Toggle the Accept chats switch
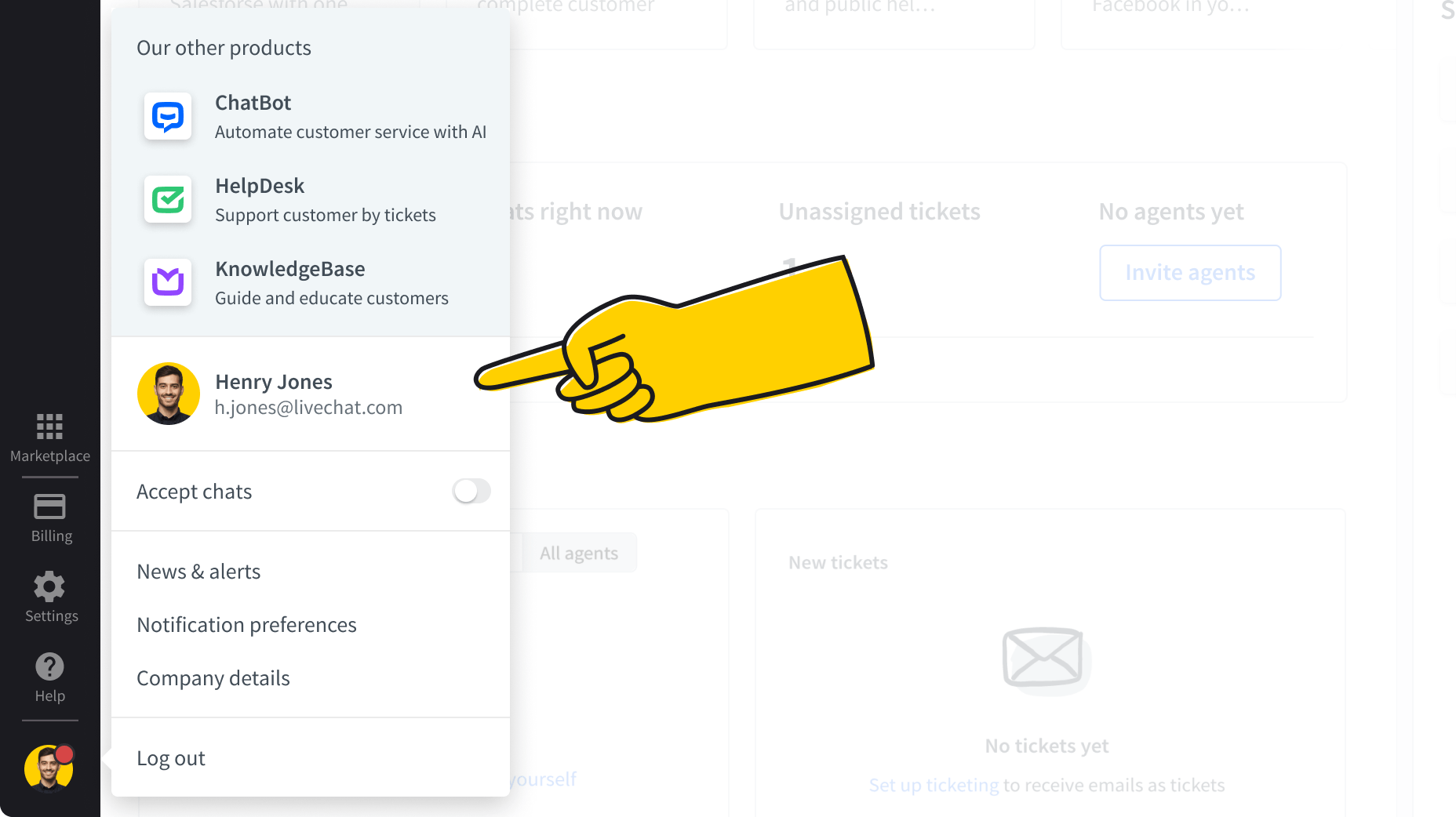The image size is (1456, 817). pos(471,492)
